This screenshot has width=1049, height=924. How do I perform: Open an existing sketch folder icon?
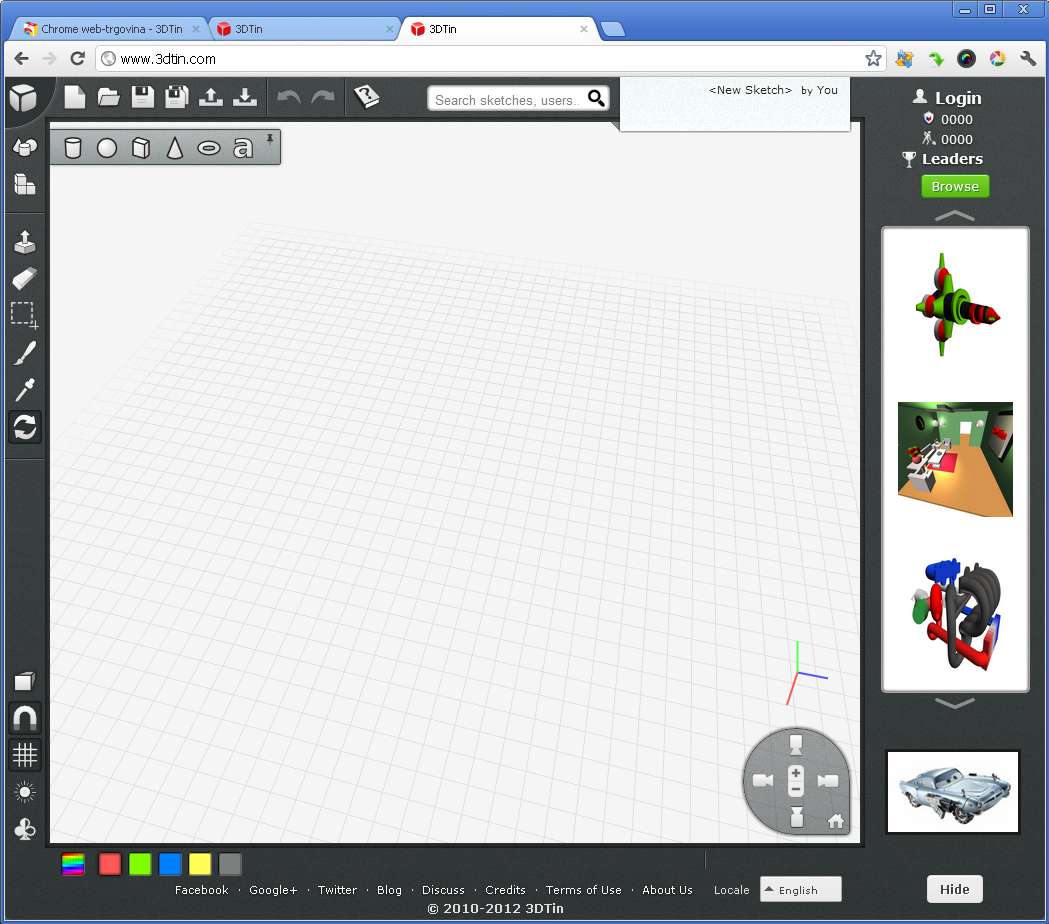[x=108, y=98]
